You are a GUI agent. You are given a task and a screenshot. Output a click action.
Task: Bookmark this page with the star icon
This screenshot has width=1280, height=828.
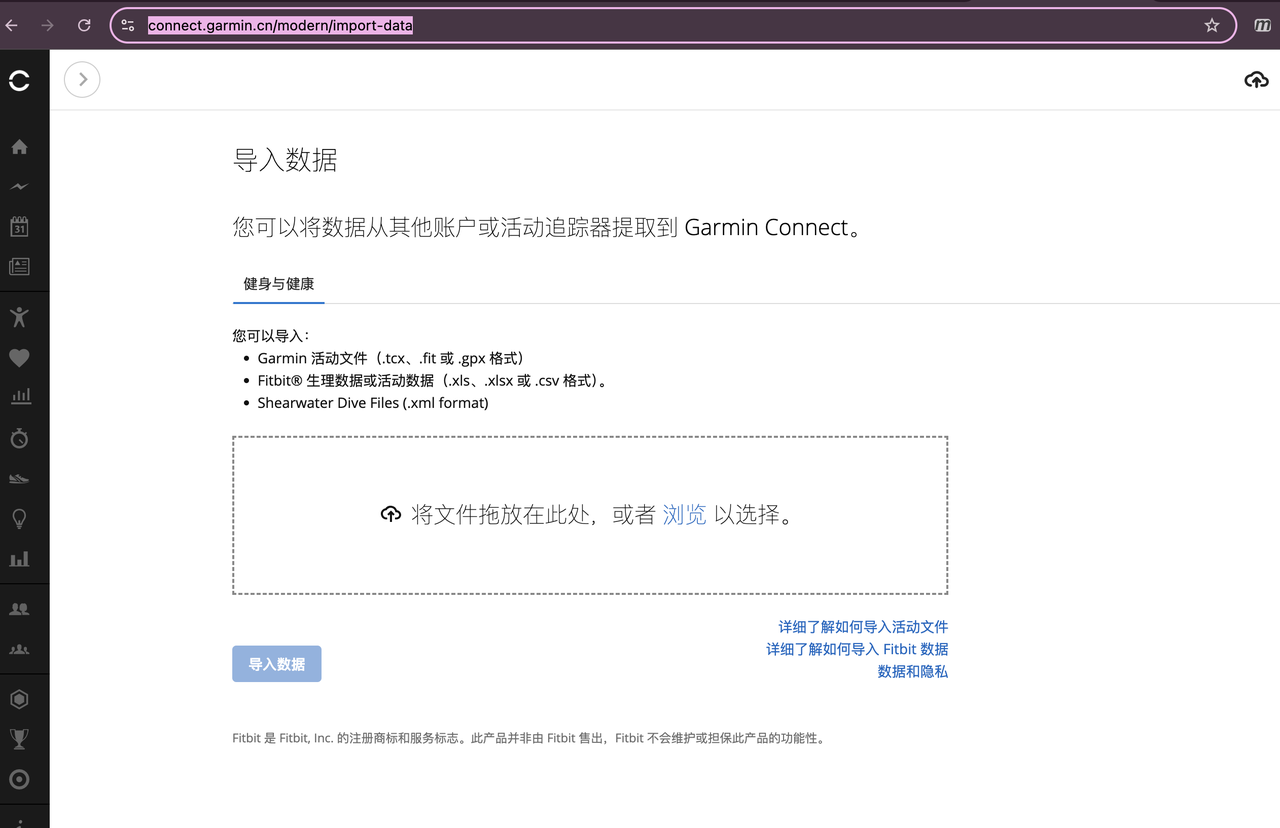pyautogui.click(x=1212, y=25)
